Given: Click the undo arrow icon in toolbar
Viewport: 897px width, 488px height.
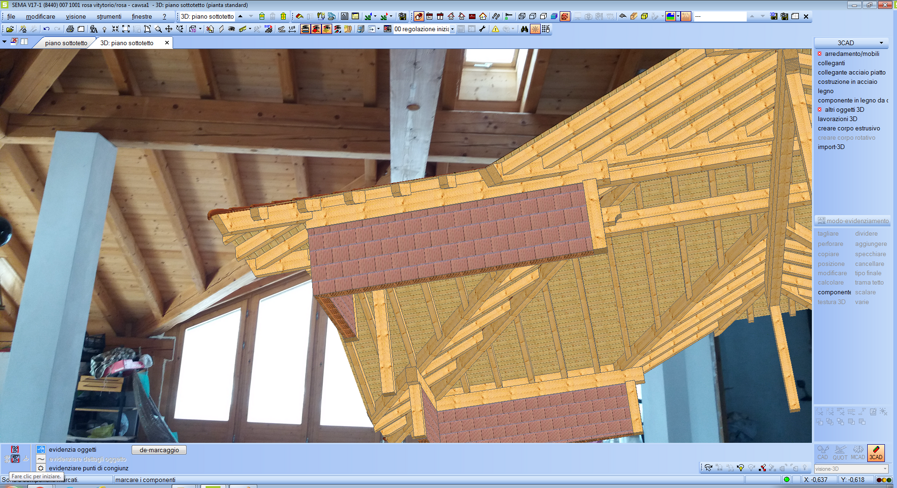Looking at the screenshot, I should (x=46, y=29).
